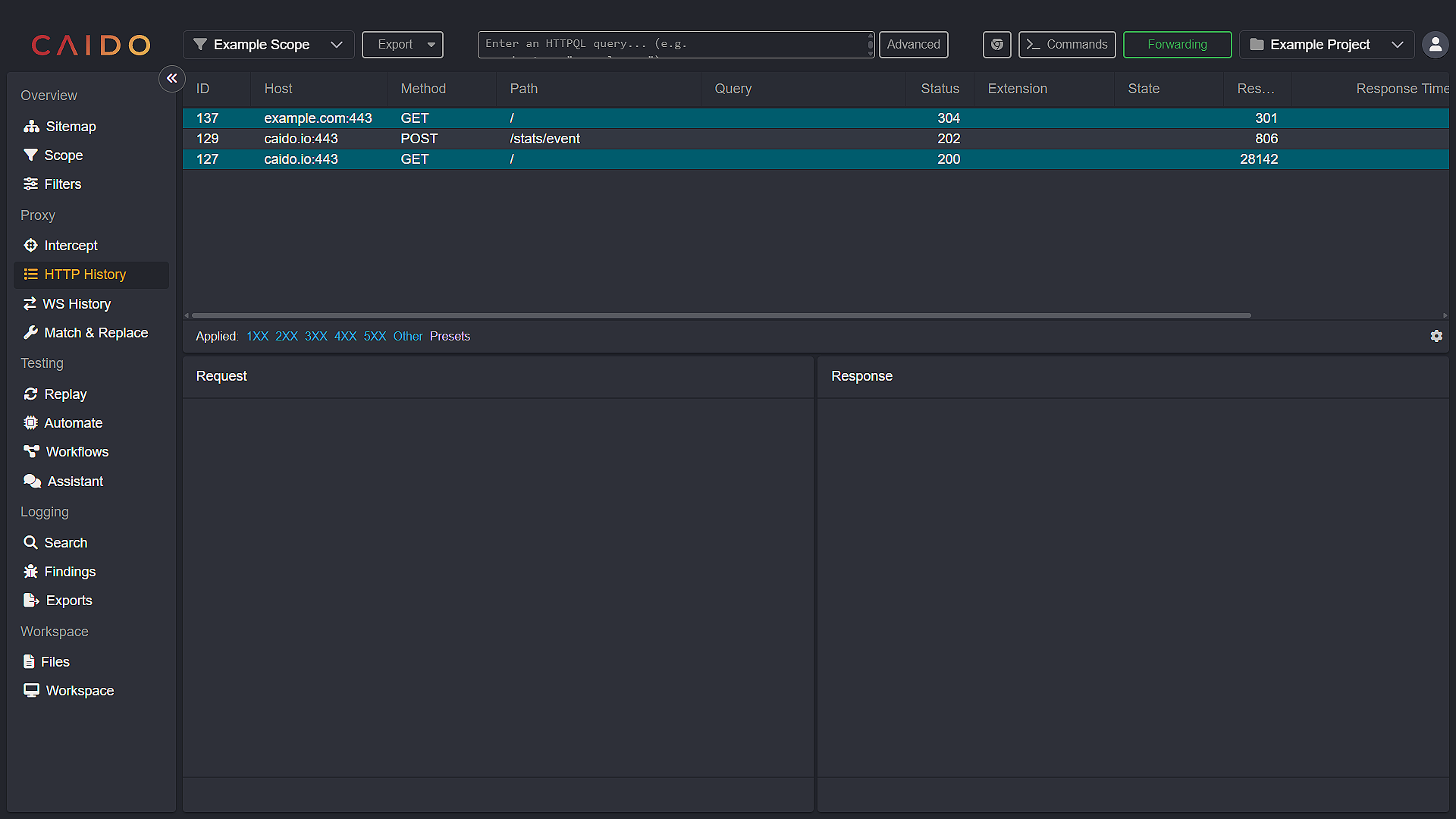Open the Assistant panel

74,481
